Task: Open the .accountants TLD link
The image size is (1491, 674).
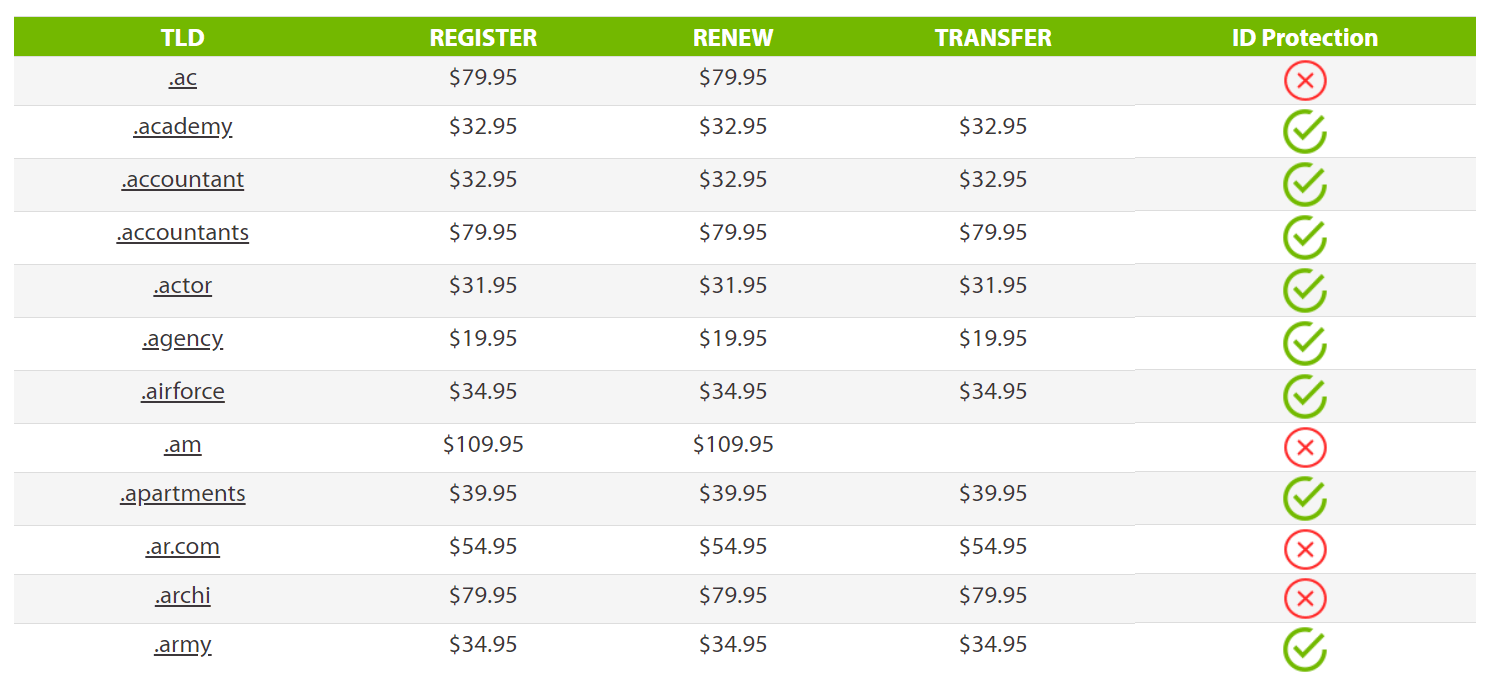Action: tap(183, 233)
